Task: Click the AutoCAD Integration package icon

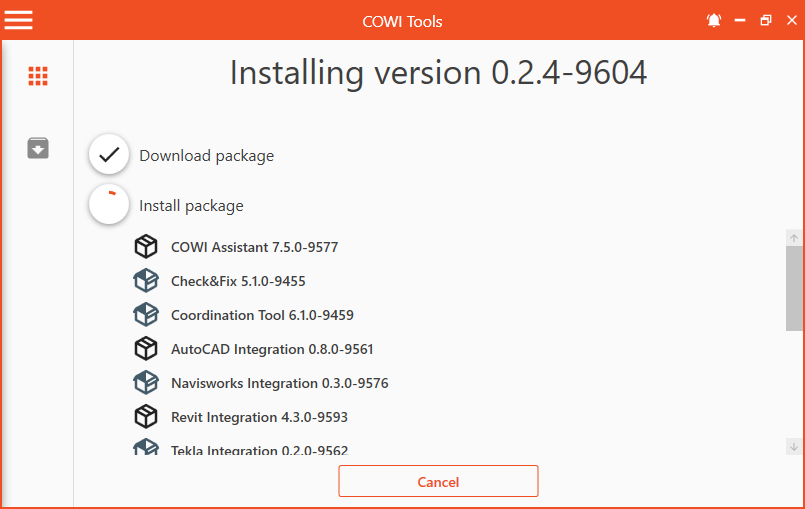Action: coord(146,349)
